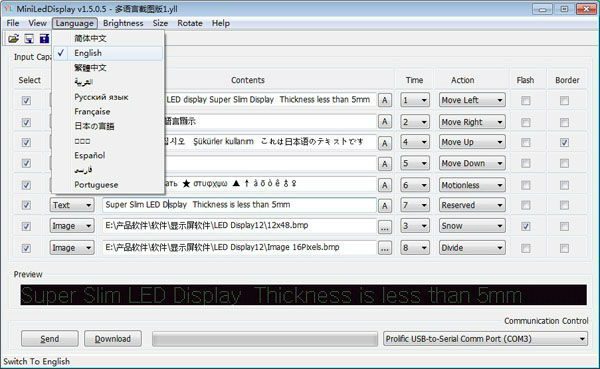Disable Border for the Move Up row

564,142
